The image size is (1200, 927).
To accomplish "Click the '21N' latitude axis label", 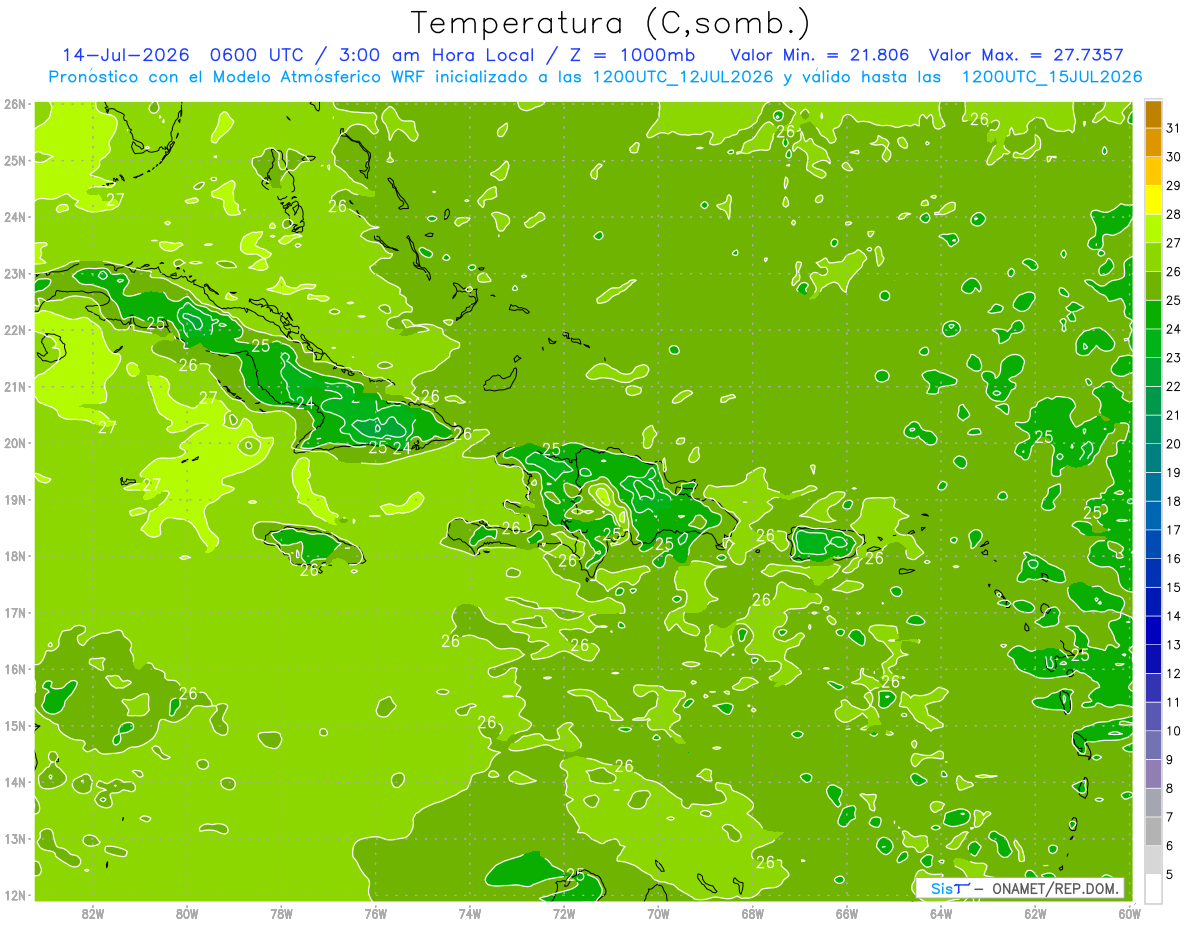I will (x=15, y=386).
